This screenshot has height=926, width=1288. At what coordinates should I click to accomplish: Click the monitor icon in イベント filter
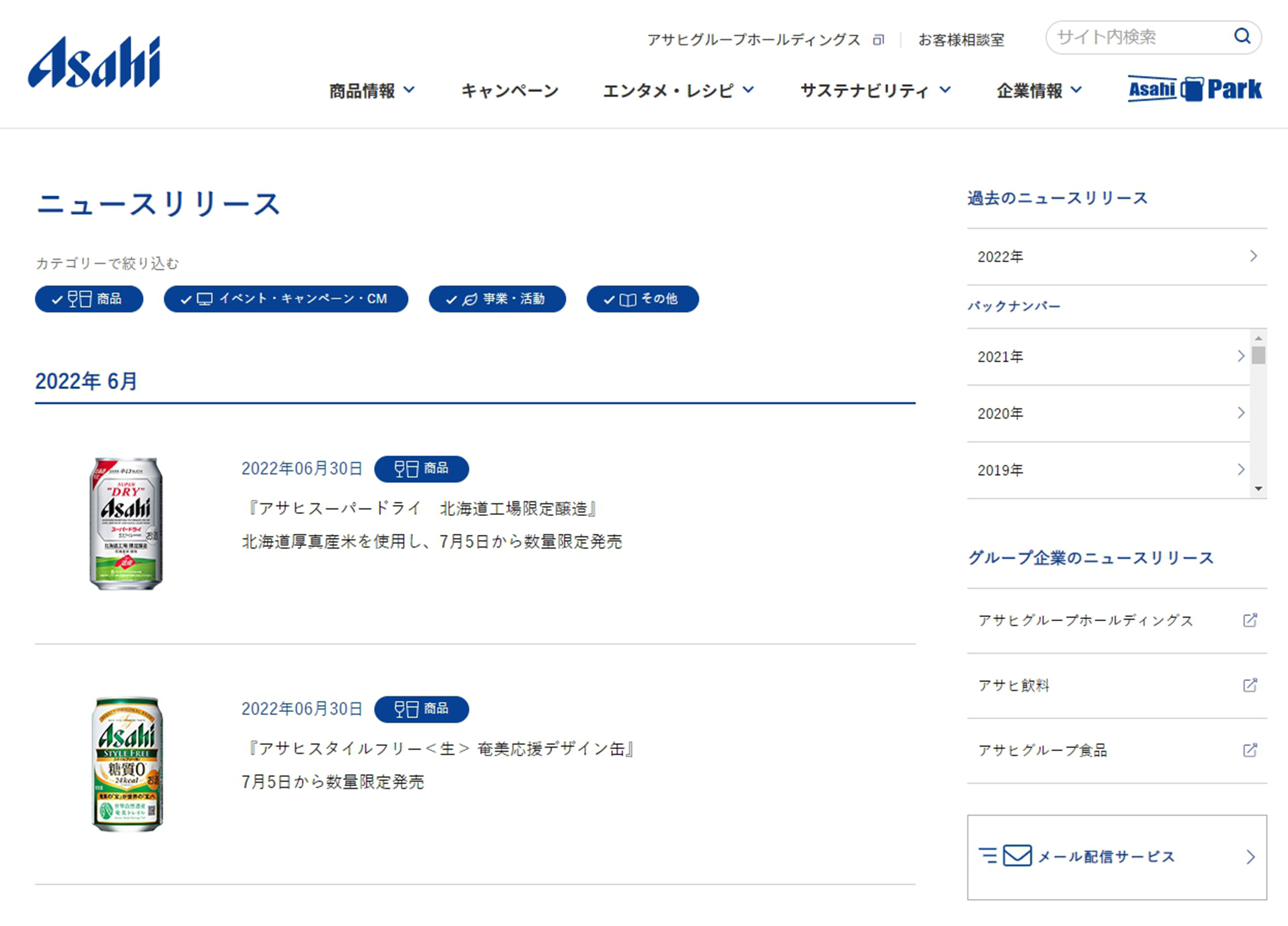(205, 299)
